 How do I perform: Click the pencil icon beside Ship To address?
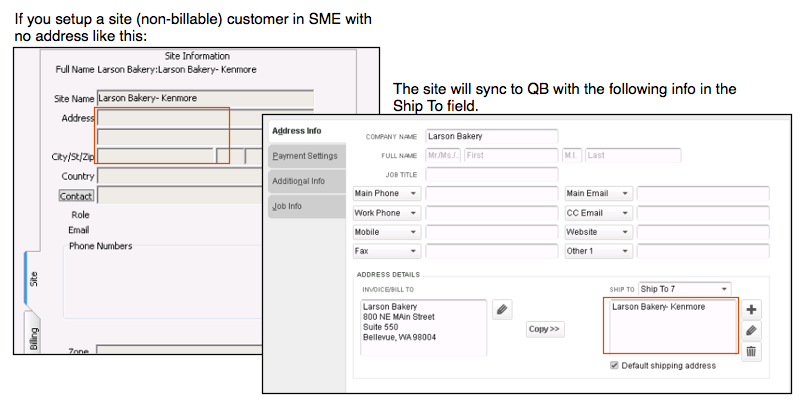751,330
